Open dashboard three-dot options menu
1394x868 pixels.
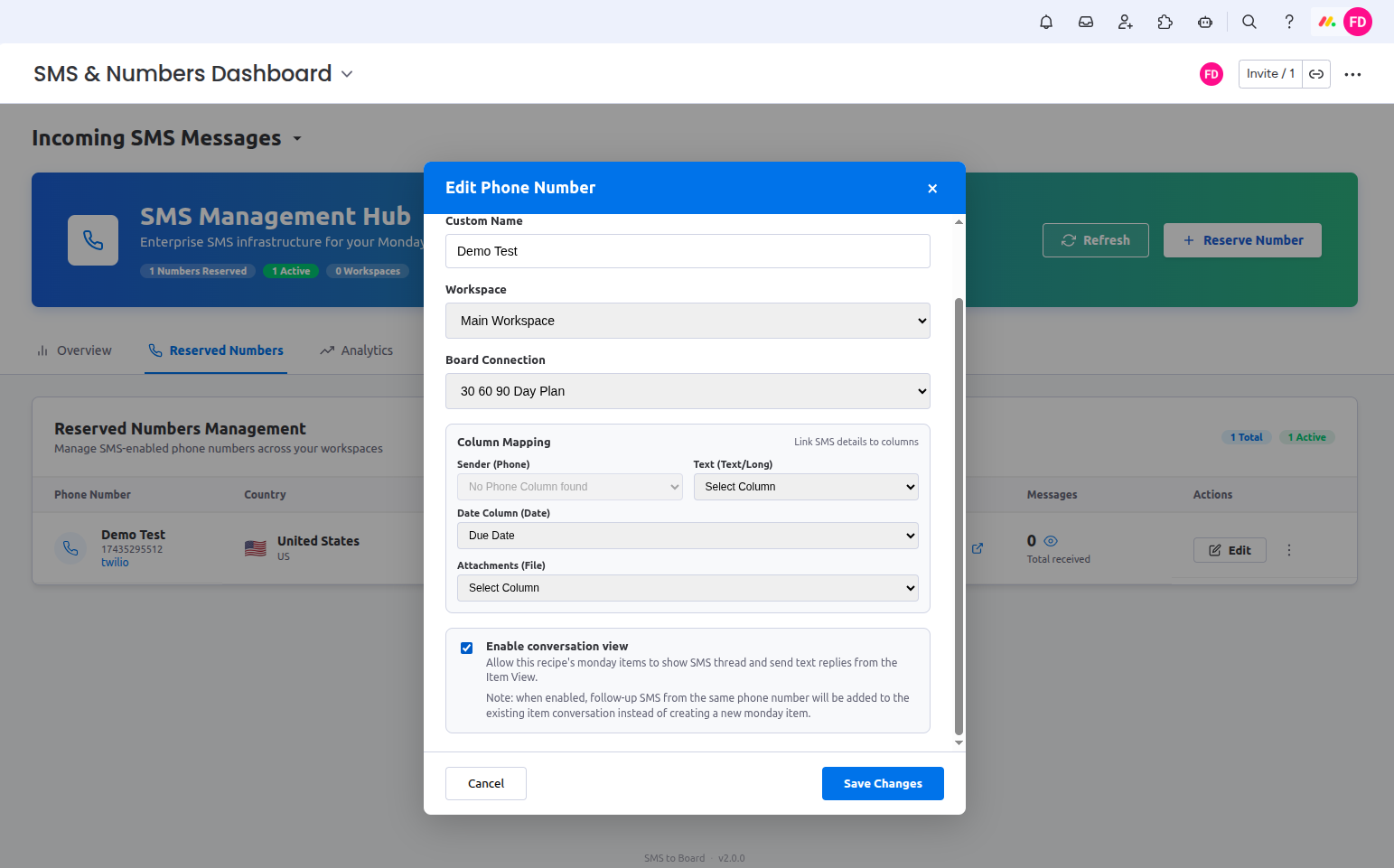(1352, 74)
